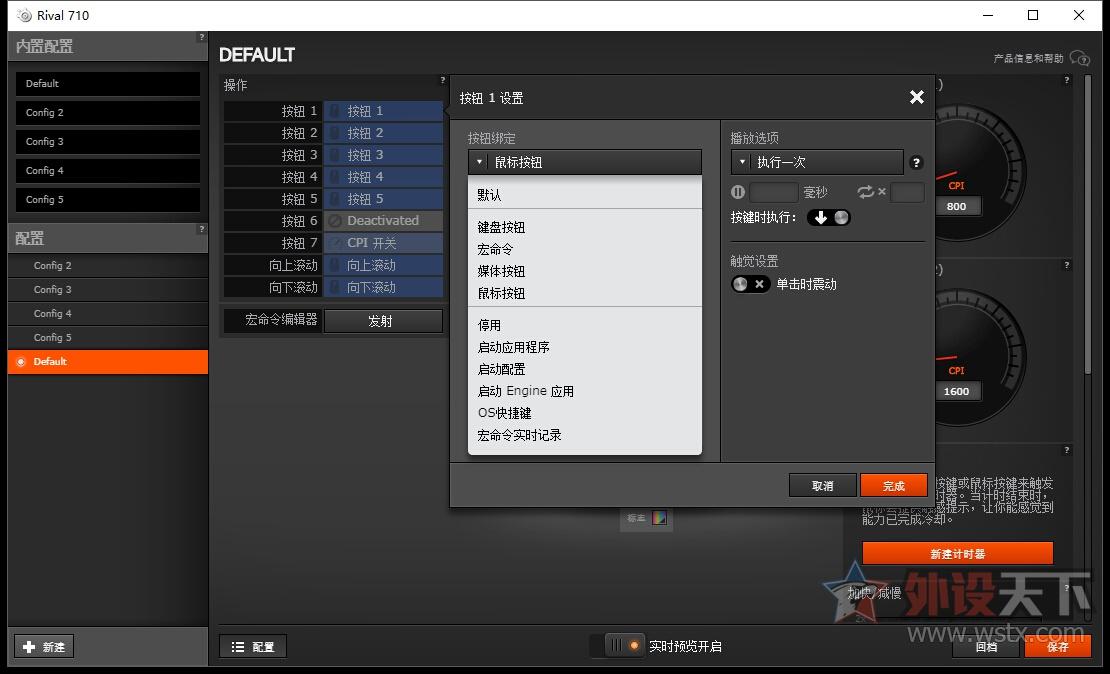
Task: Click the help icon beside 执行一次
Action: [916, 162]
